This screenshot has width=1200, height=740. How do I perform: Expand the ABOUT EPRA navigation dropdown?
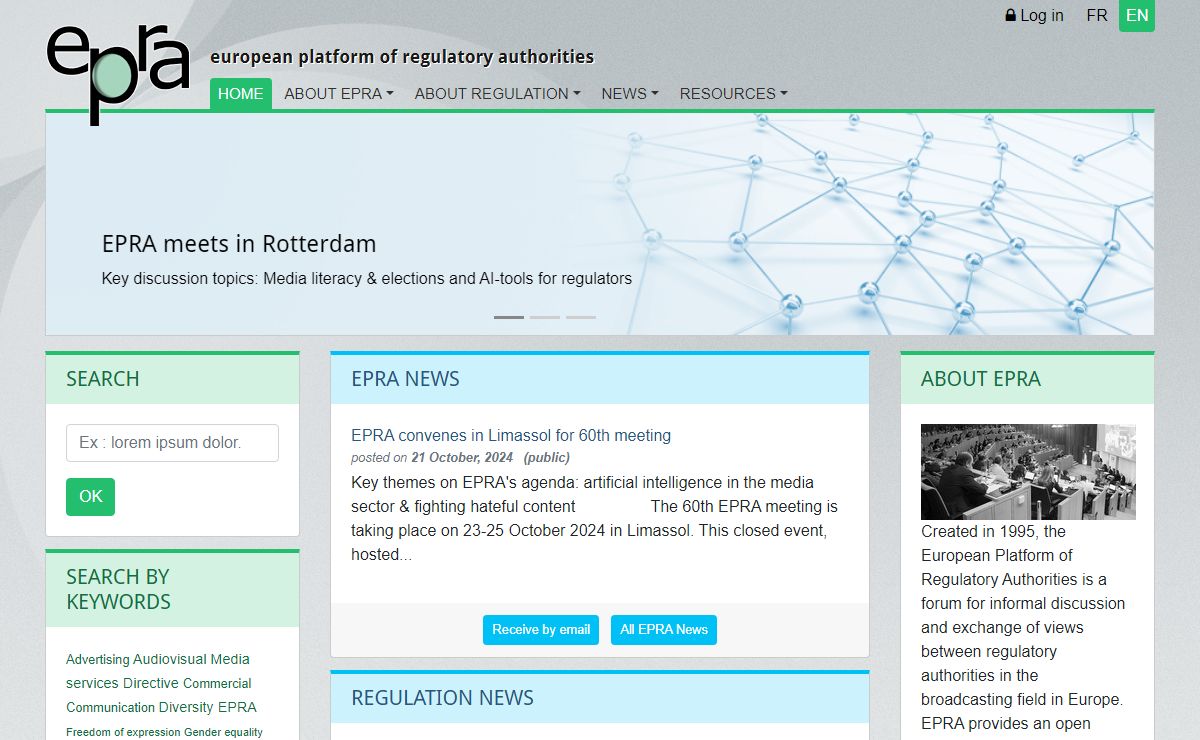point(339,94)
